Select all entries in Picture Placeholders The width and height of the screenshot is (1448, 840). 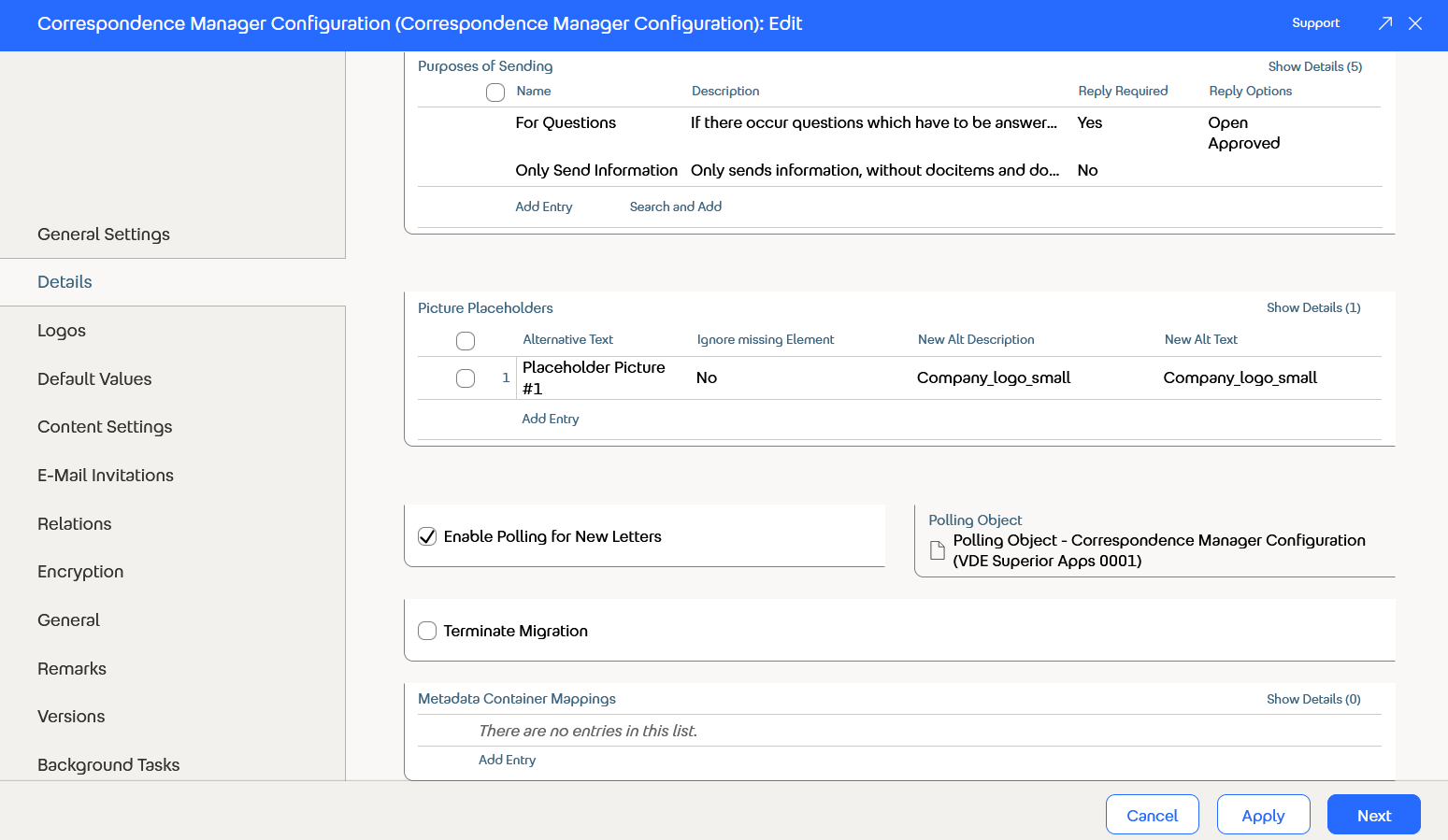(465, 340)
